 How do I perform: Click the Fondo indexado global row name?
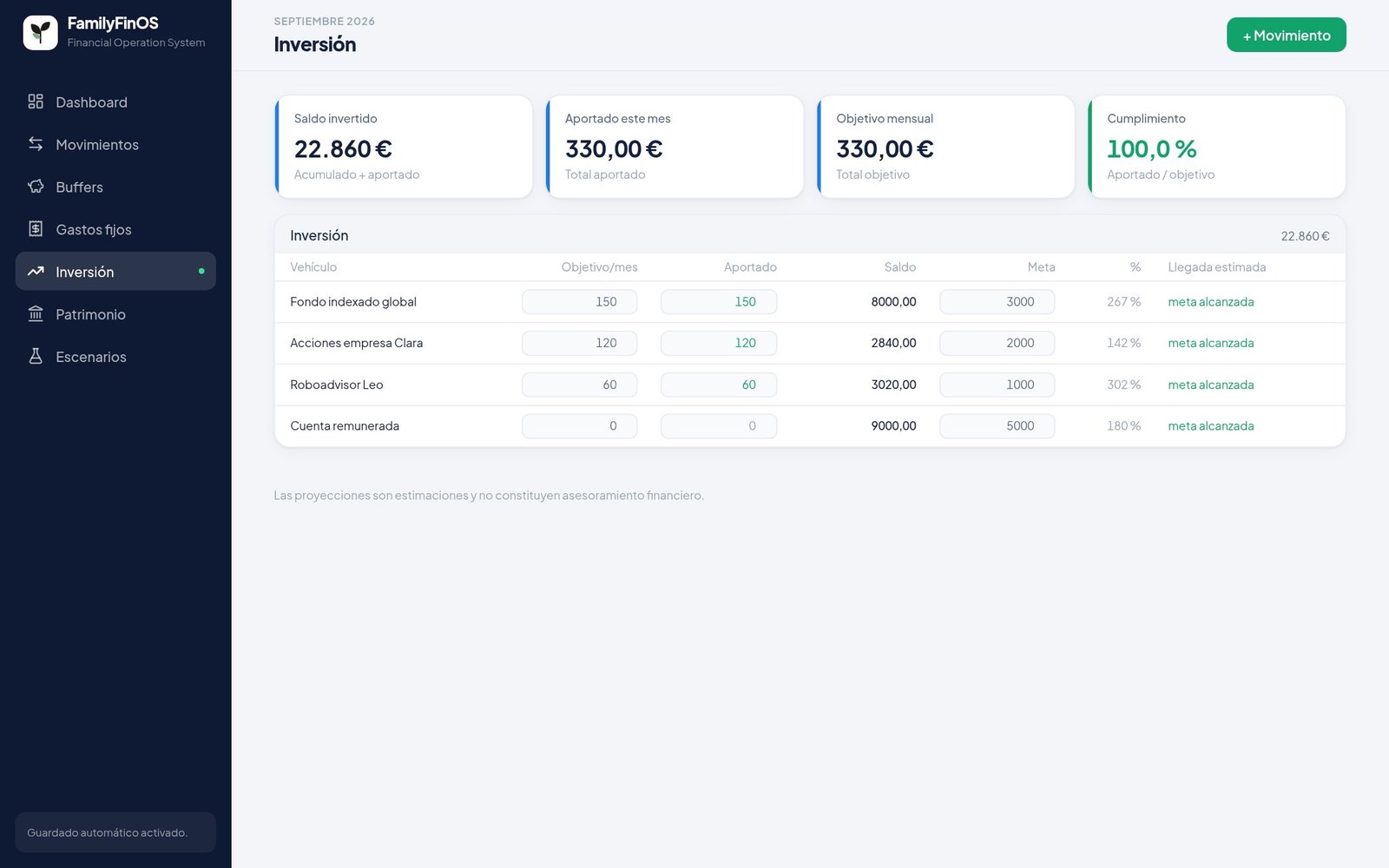(x=353, y=302)
